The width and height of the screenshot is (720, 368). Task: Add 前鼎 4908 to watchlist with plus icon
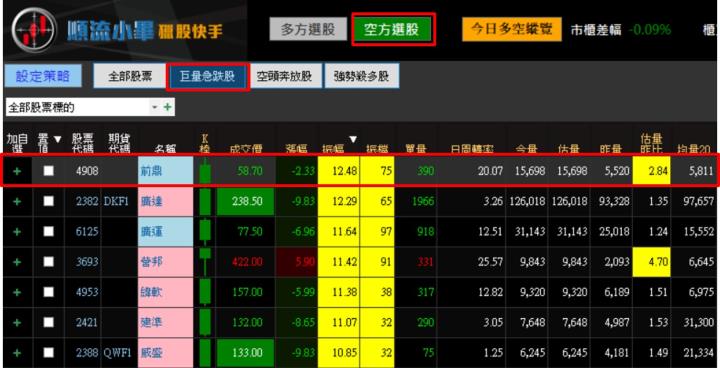[17, 171]
